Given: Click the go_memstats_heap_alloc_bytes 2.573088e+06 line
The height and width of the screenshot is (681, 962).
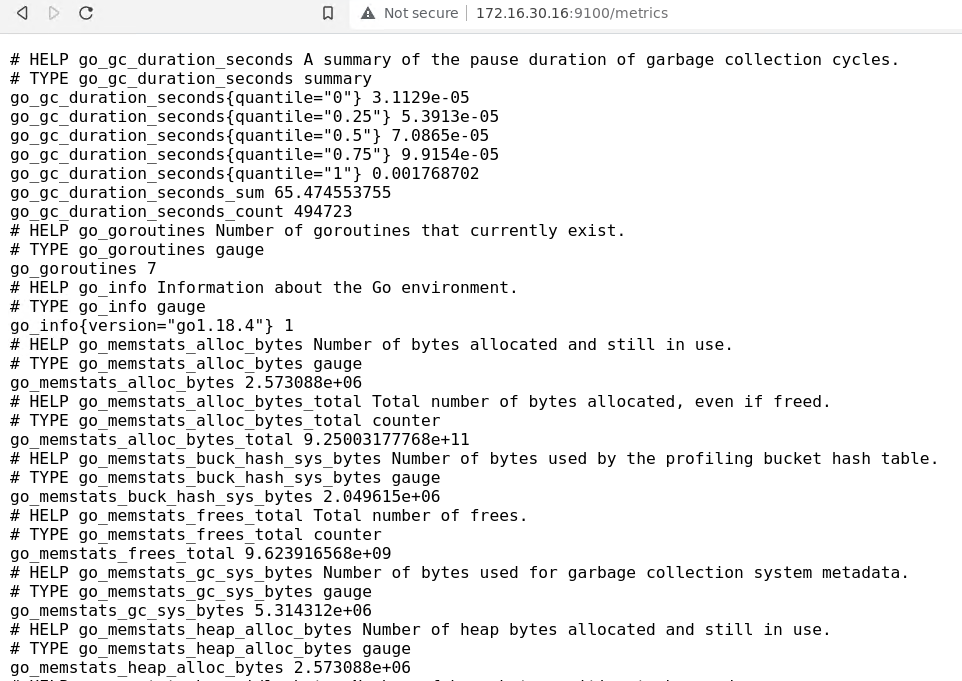Looking at the screenshot, I should click(210, 668).
